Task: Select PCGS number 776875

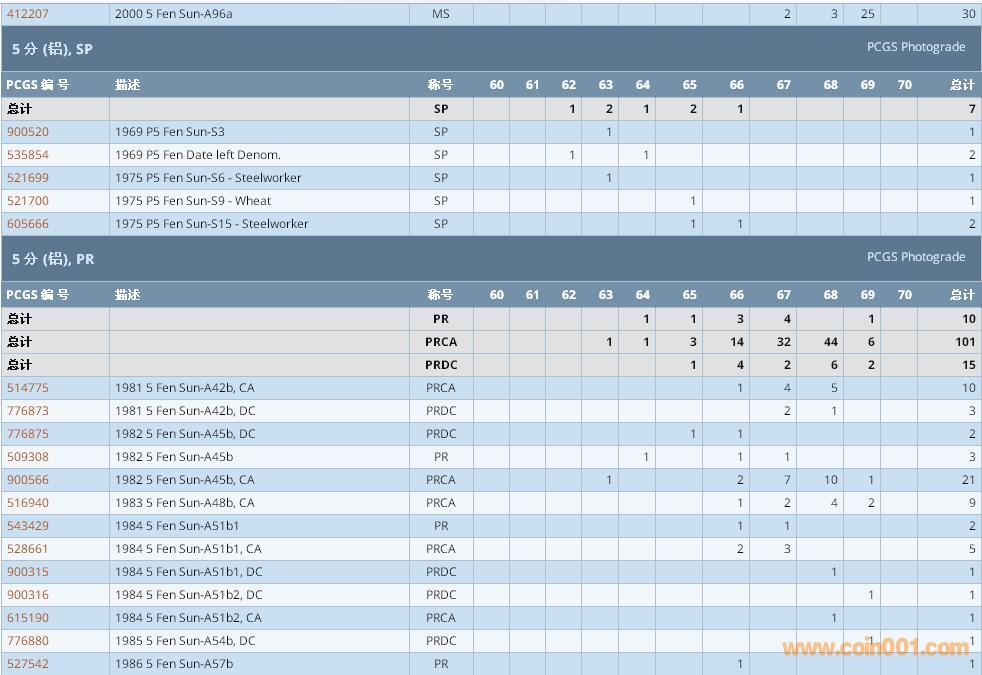Action: point(27,434)
